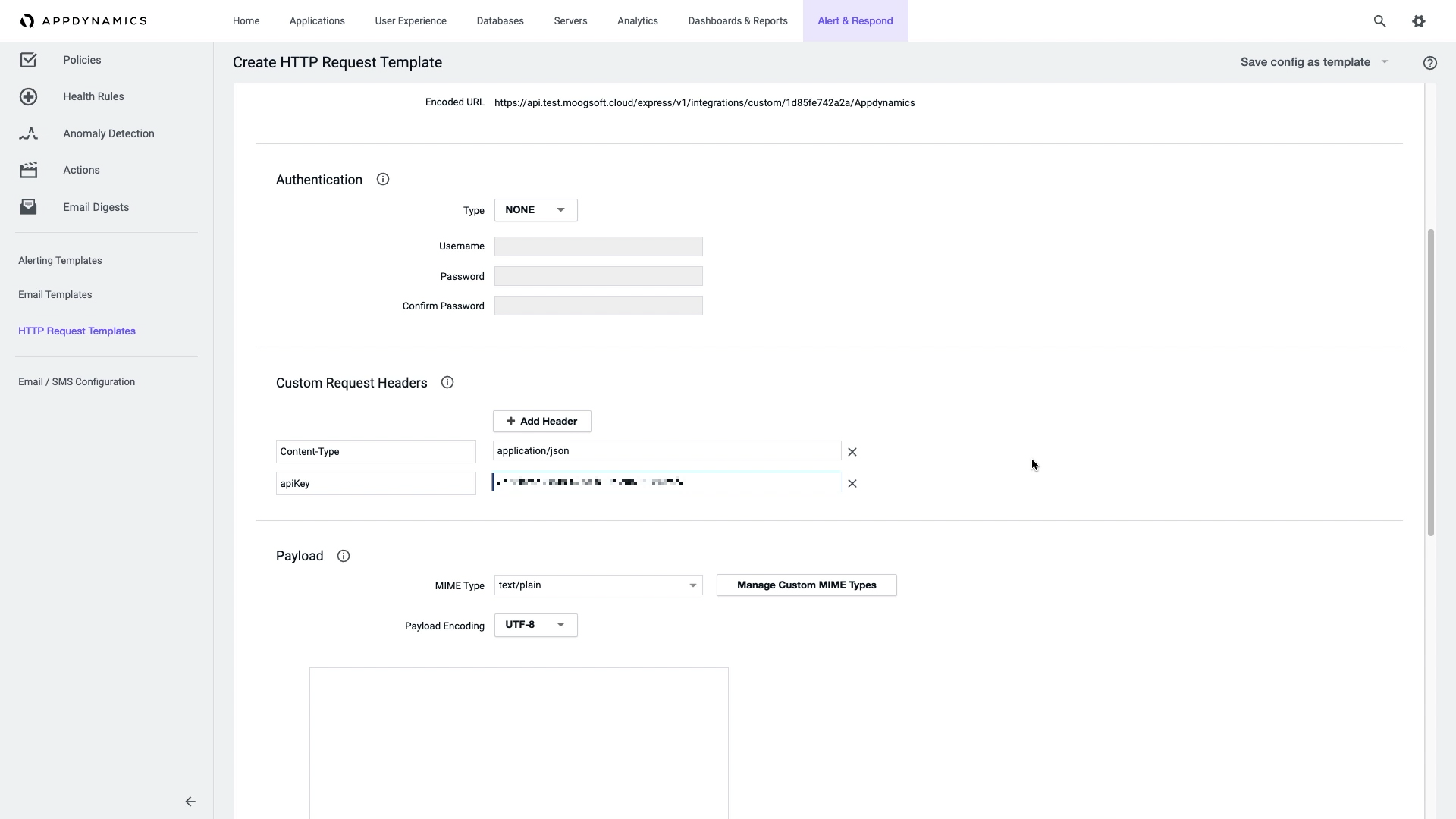Open Email Digests in the sidebar
The height and width of the screenshot is (819, 1456).
pos(96,207)
